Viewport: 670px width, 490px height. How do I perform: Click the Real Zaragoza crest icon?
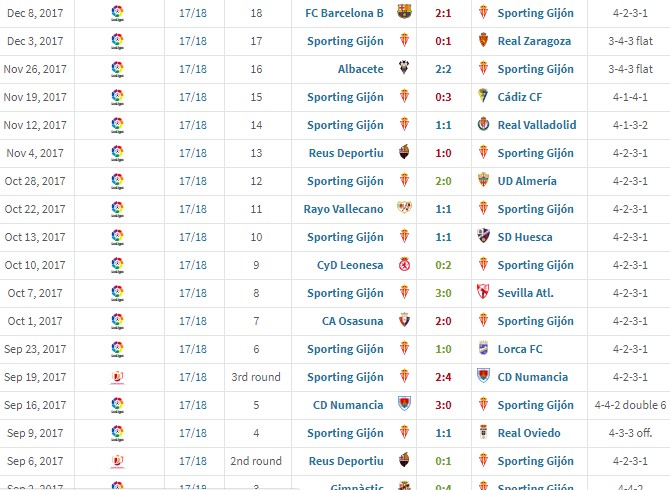[483, 40]
